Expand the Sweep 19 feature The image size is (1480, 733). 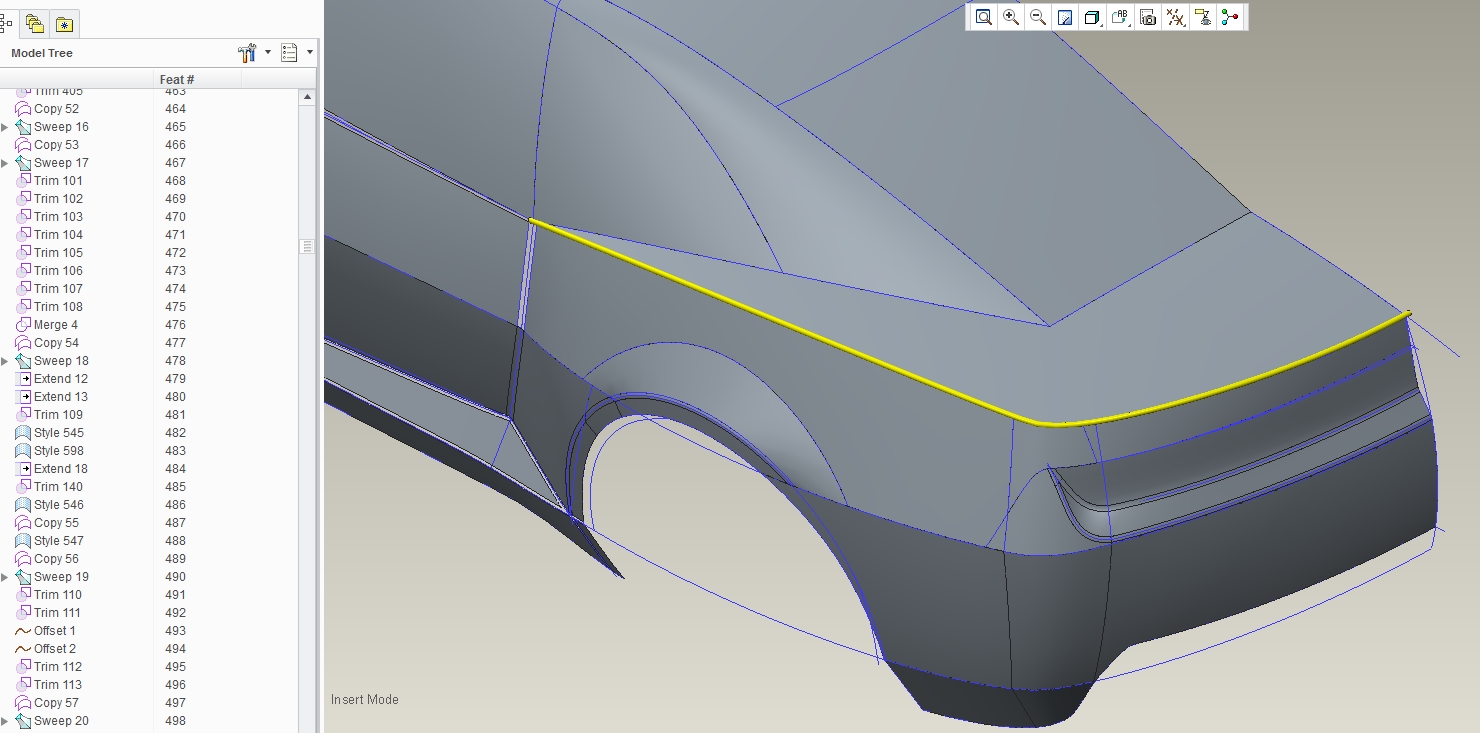[5, 577]
